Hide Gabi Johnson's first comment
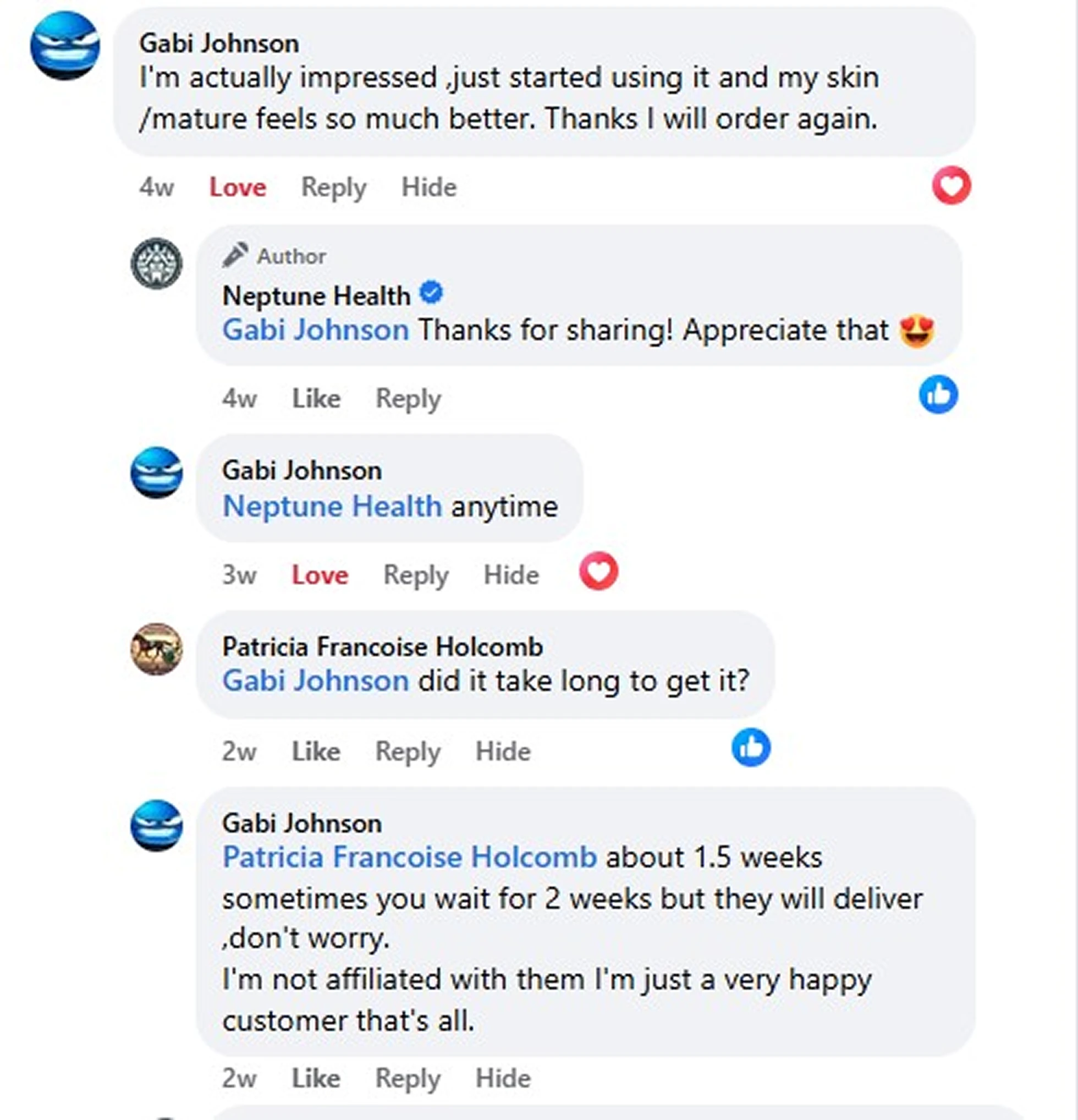 [429, 188]
